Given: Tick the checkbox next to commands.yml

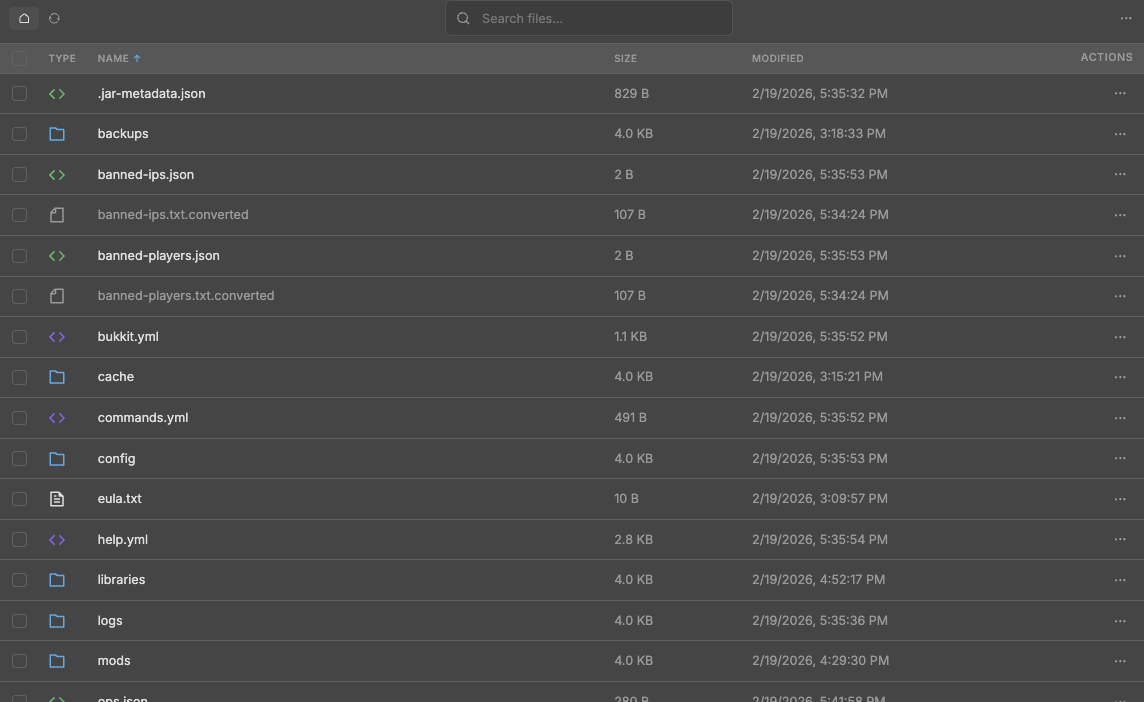Looking at the screenshot, I should point(19,417).
